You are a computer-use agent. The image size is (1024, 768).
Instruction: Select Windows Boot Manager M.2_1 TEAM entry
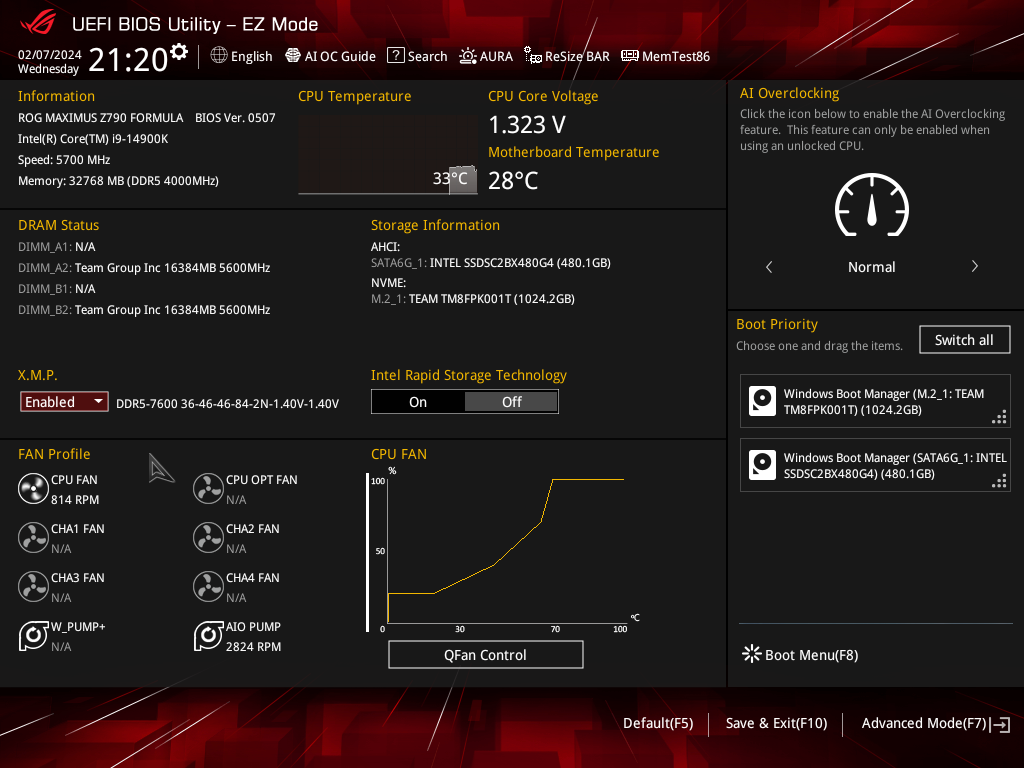click(x=875, y=402)
